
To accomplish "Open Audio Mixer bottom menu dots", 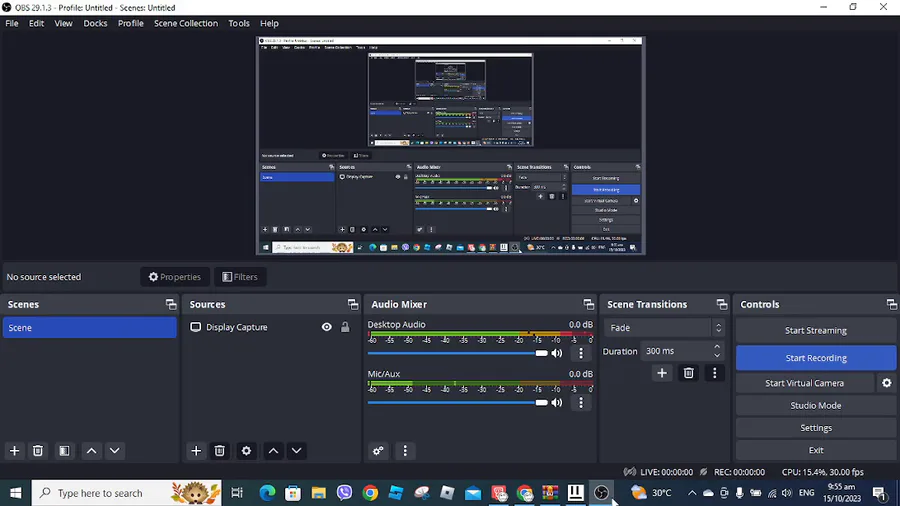I will click(405, 451).
